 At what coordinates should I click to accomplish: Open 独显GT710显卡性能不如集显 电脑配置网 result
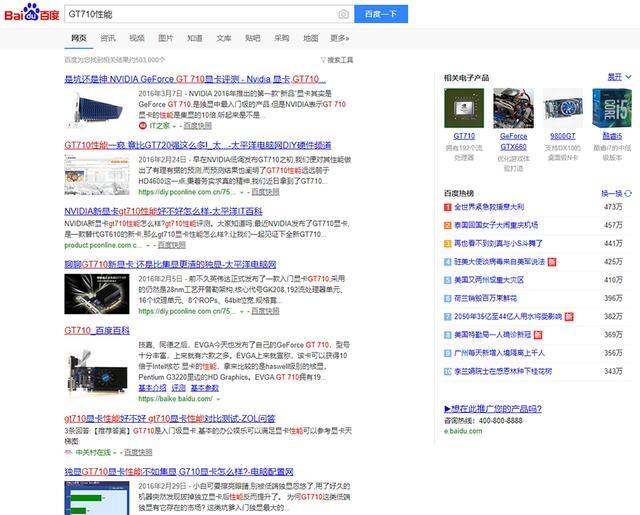click(179, 472)
